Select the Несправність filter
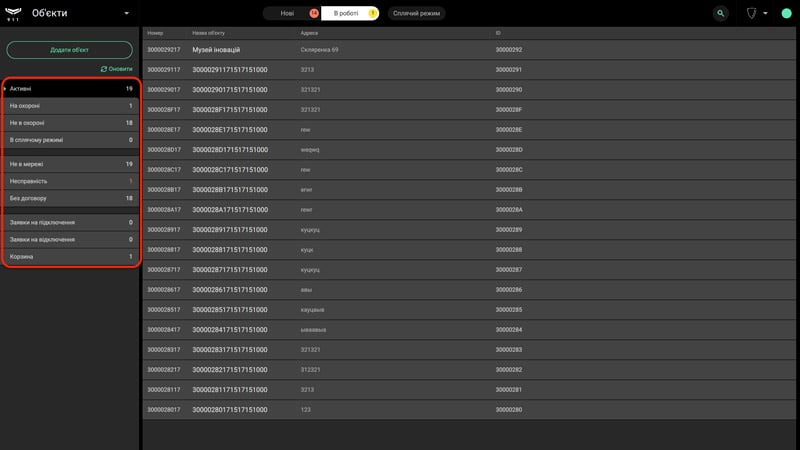Viewport: 800px width, 450px height. coord(71,181)
